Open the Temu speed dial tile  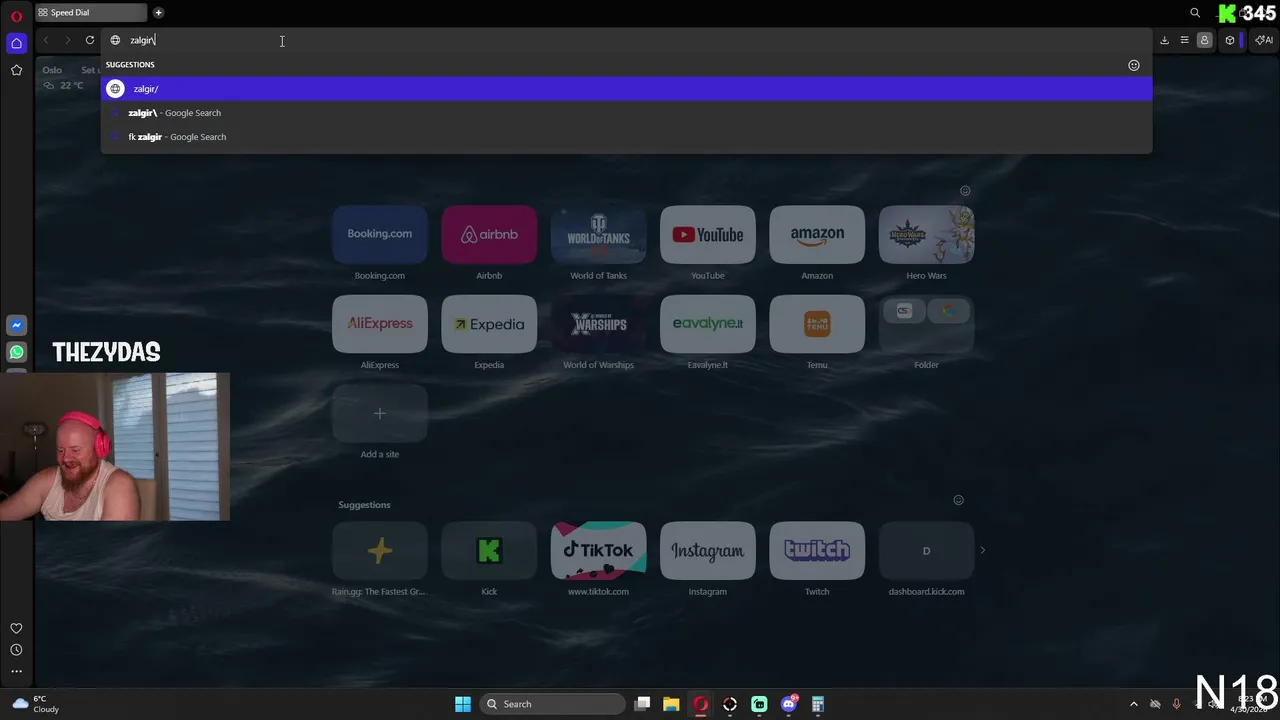pyautogui.click(x=817, y=324)
